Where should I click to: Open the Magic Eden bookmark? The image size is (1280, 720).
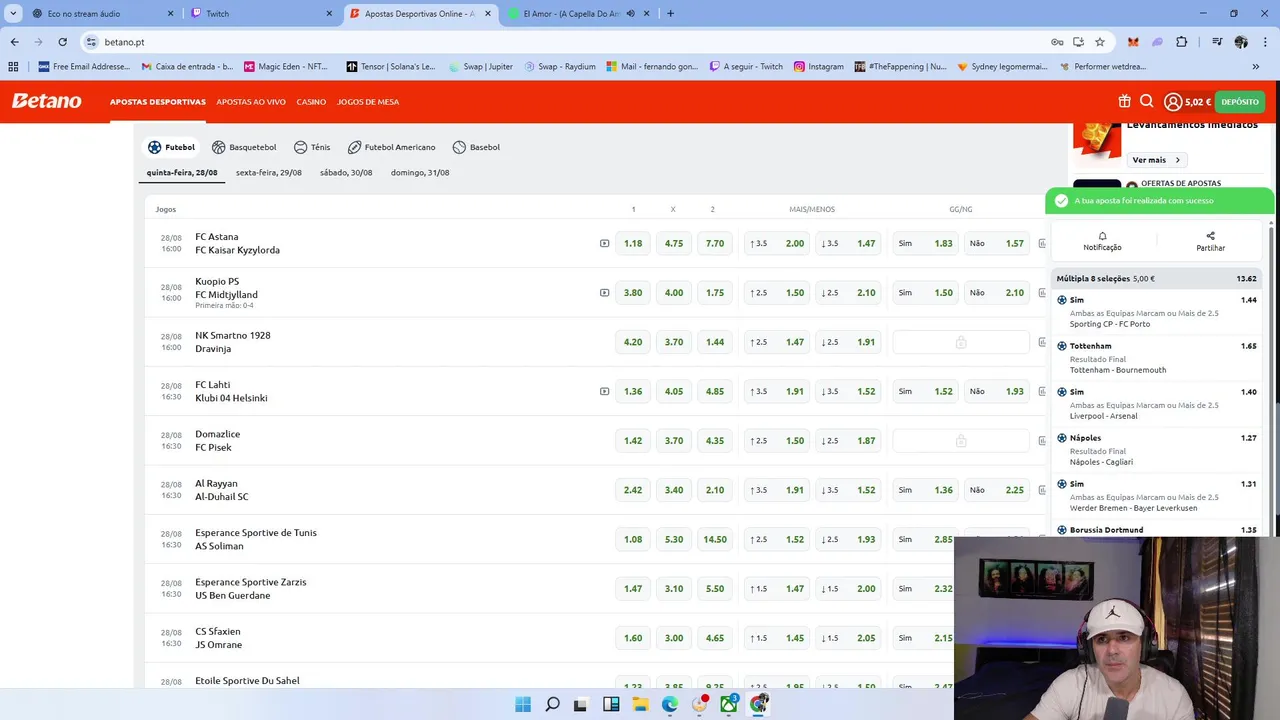pos(286,67)
